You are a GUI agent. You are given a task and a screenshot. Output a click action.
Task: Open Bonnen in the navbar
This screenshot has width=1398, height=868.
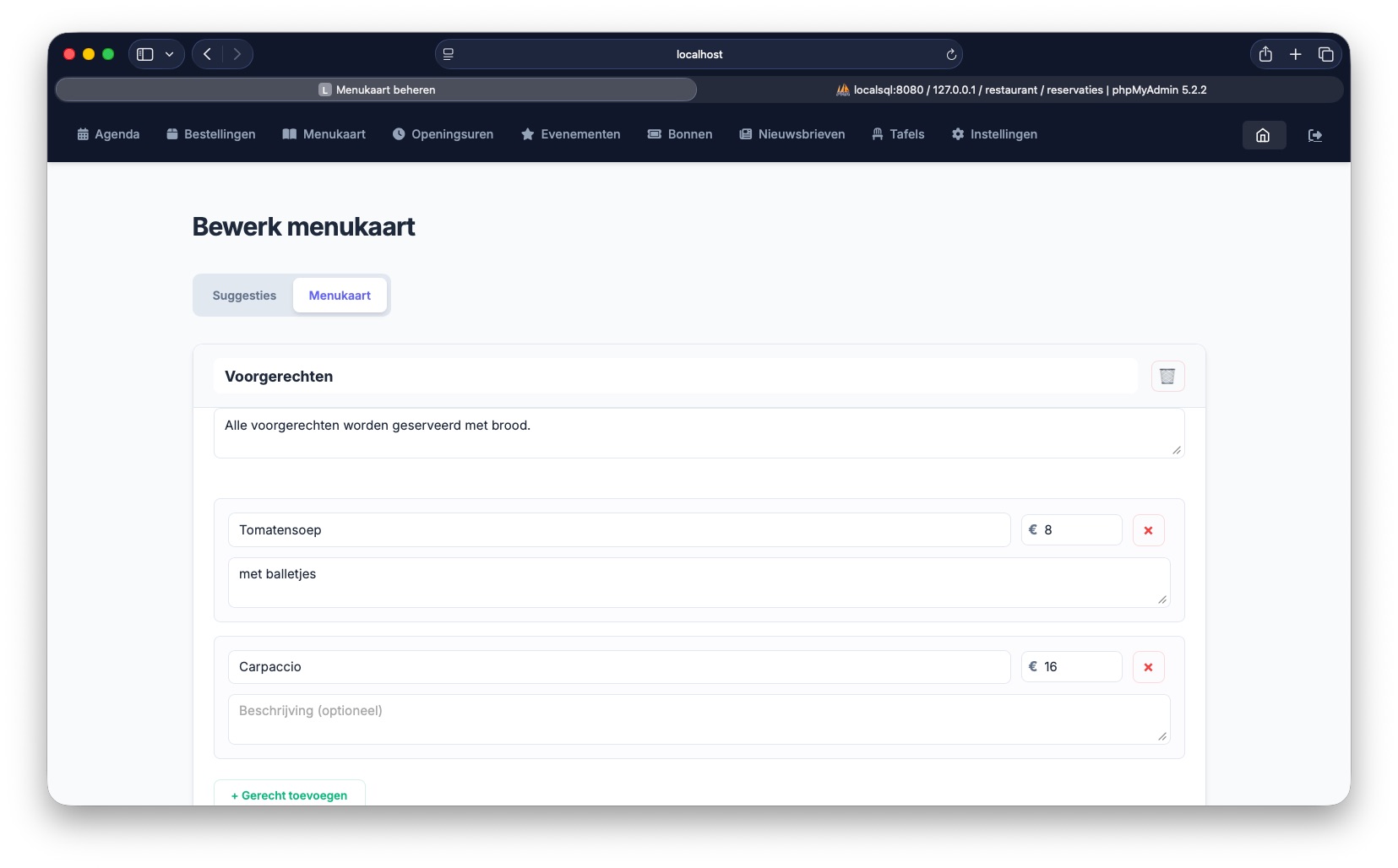[680, 134]
